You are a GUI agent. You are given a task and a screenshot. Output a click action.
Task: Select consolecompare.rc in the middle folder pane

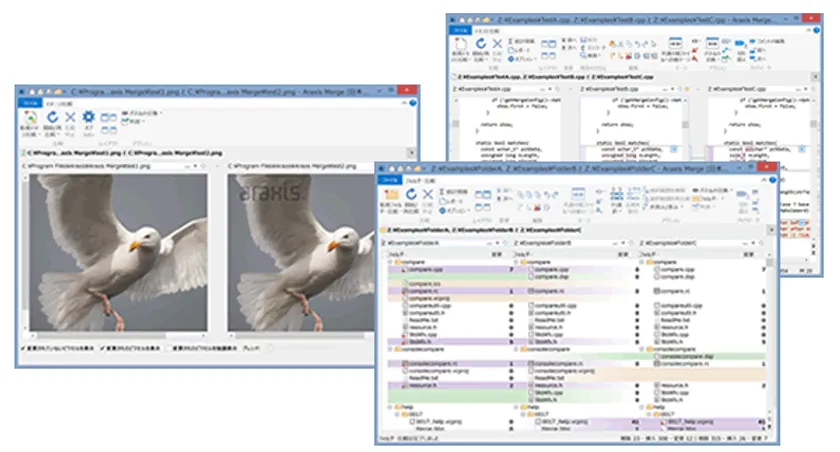pyautogui.click(x=555, y=363)
